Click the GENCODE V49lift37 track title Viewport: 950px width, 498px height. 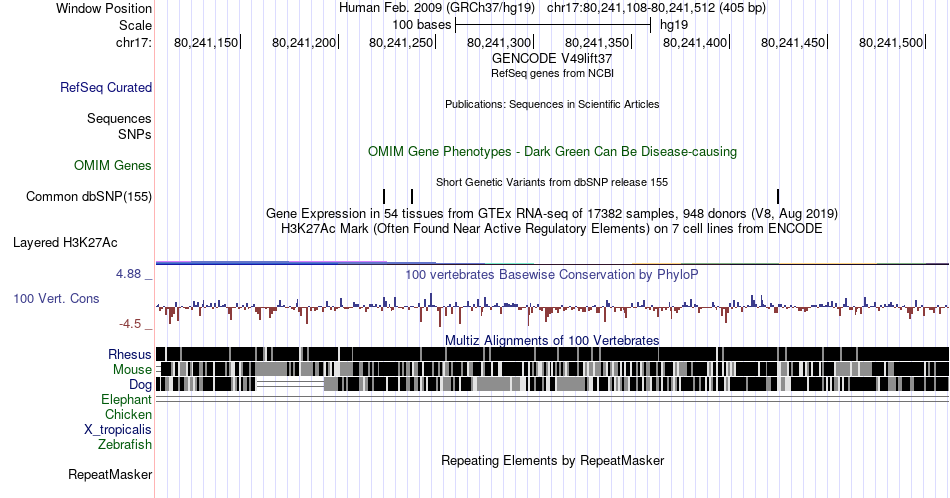[x=552, y=58]
